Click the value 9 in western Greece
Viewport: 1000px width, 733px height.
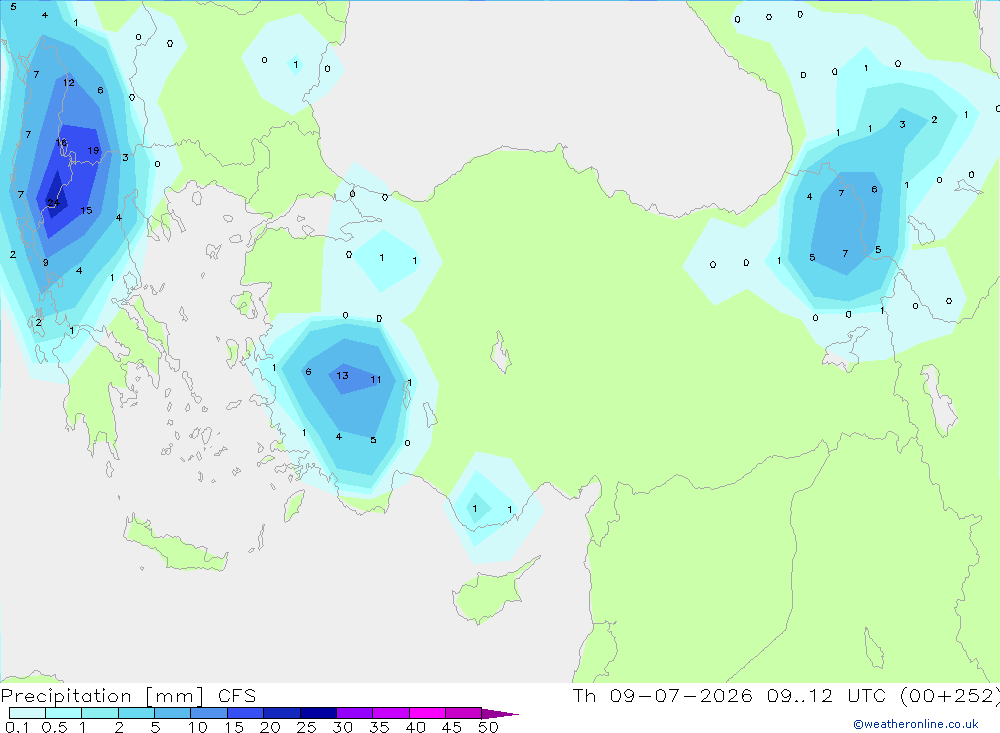click(x=45, y=262)
